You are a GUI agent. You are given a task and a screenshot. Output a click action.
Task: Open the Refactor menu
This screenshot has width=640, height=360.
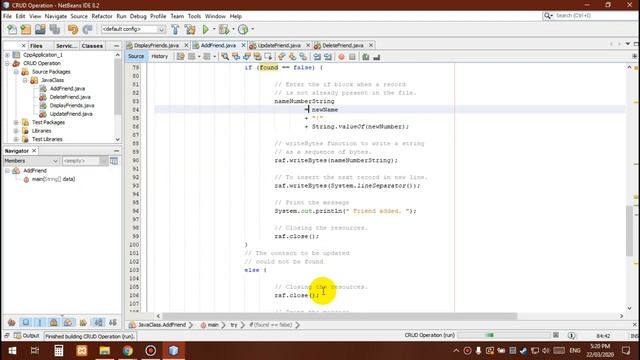[102, 16]
